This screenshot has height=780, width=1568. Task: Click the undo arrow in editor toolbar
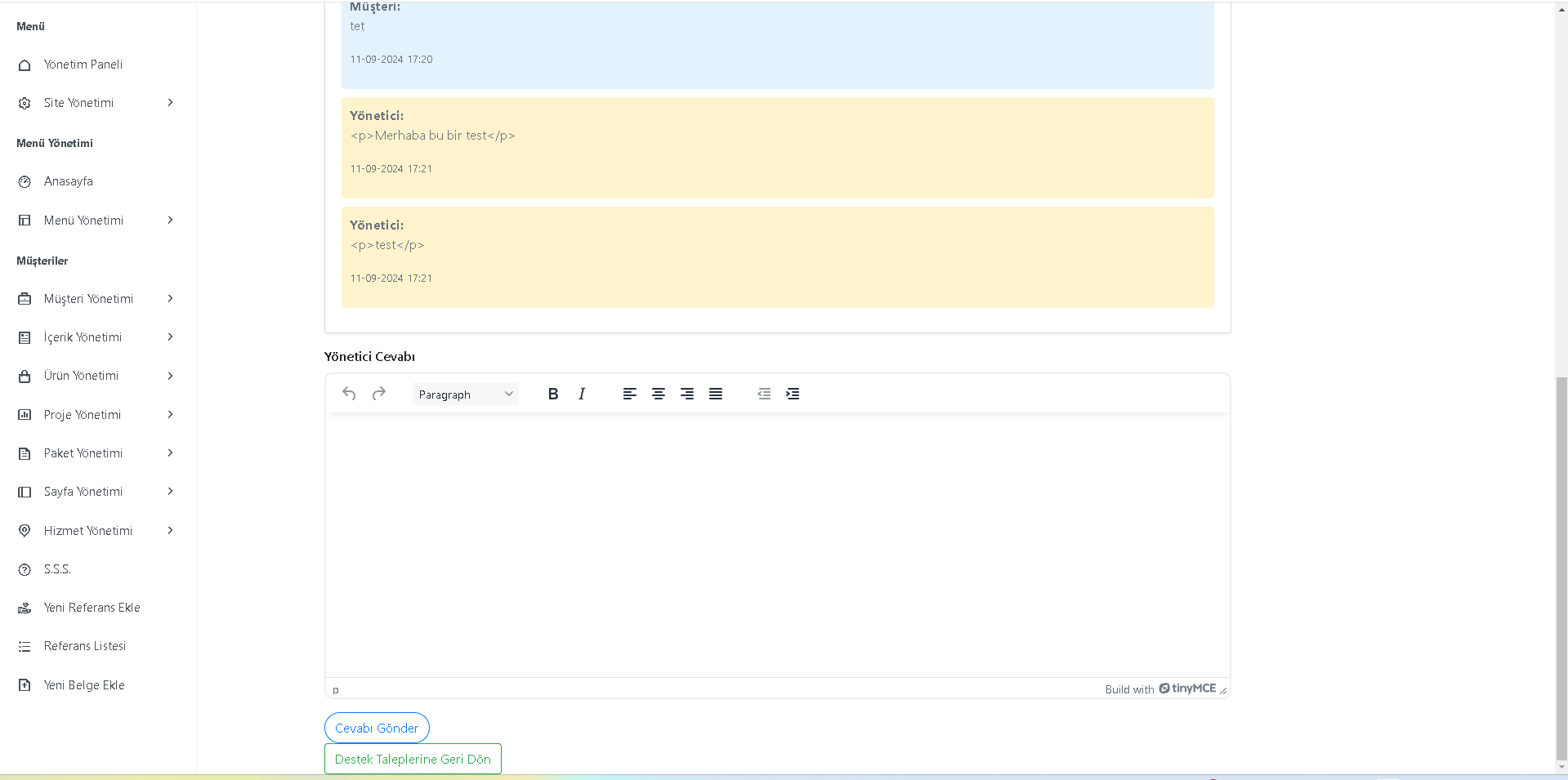[349, 394]
